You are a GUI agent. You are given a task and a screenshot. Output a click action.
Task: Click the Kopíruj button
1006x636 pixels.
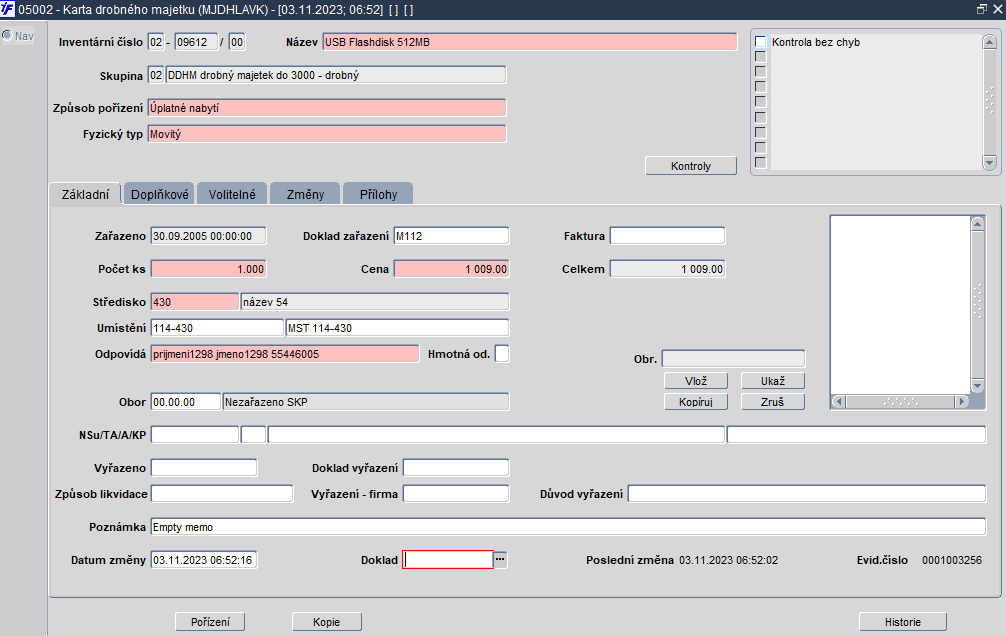click(696, 402)
